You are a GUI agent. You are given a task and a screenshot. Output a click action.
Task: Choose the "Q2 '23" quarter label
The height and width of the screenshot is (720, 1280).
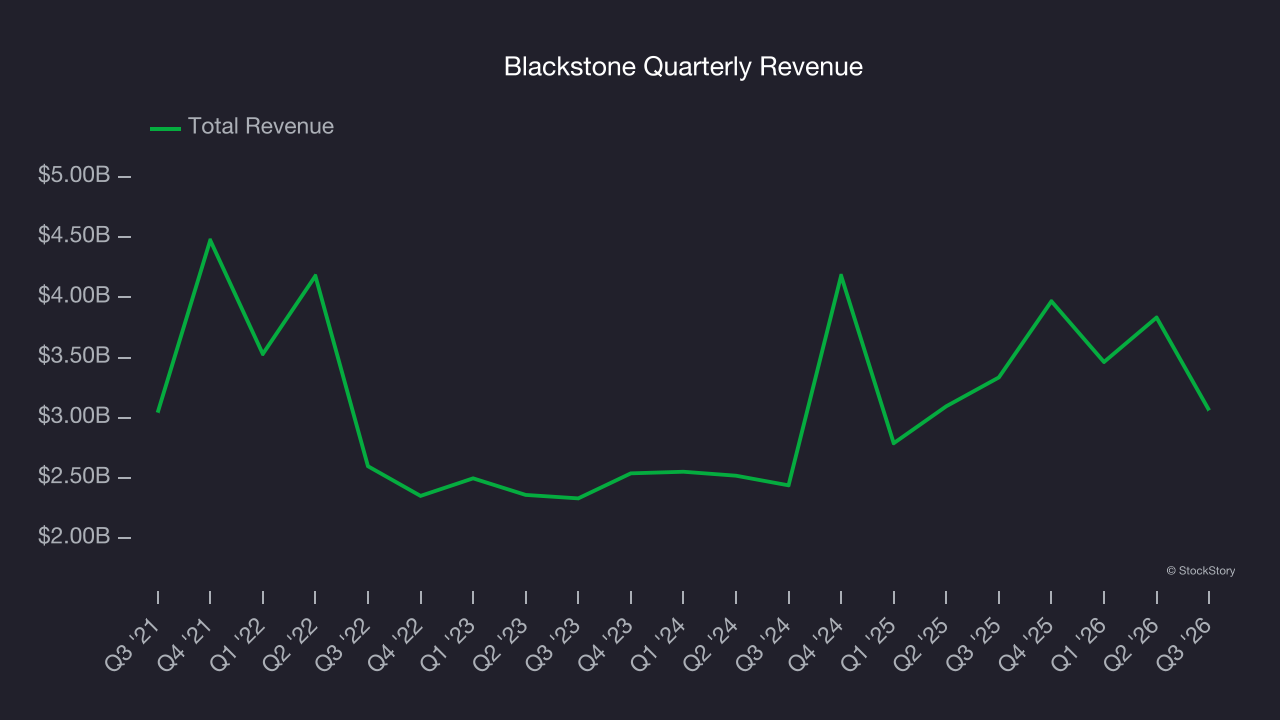(501, 643)
